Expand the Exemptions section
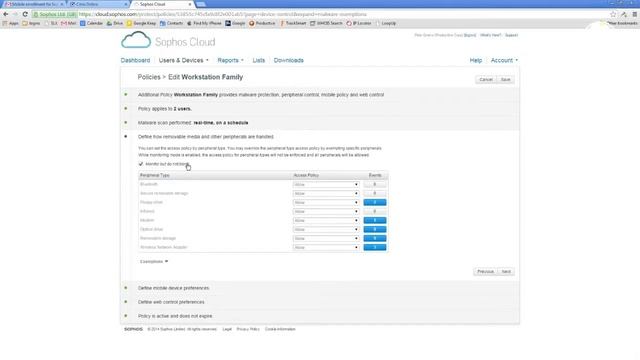 click(154, 261)
